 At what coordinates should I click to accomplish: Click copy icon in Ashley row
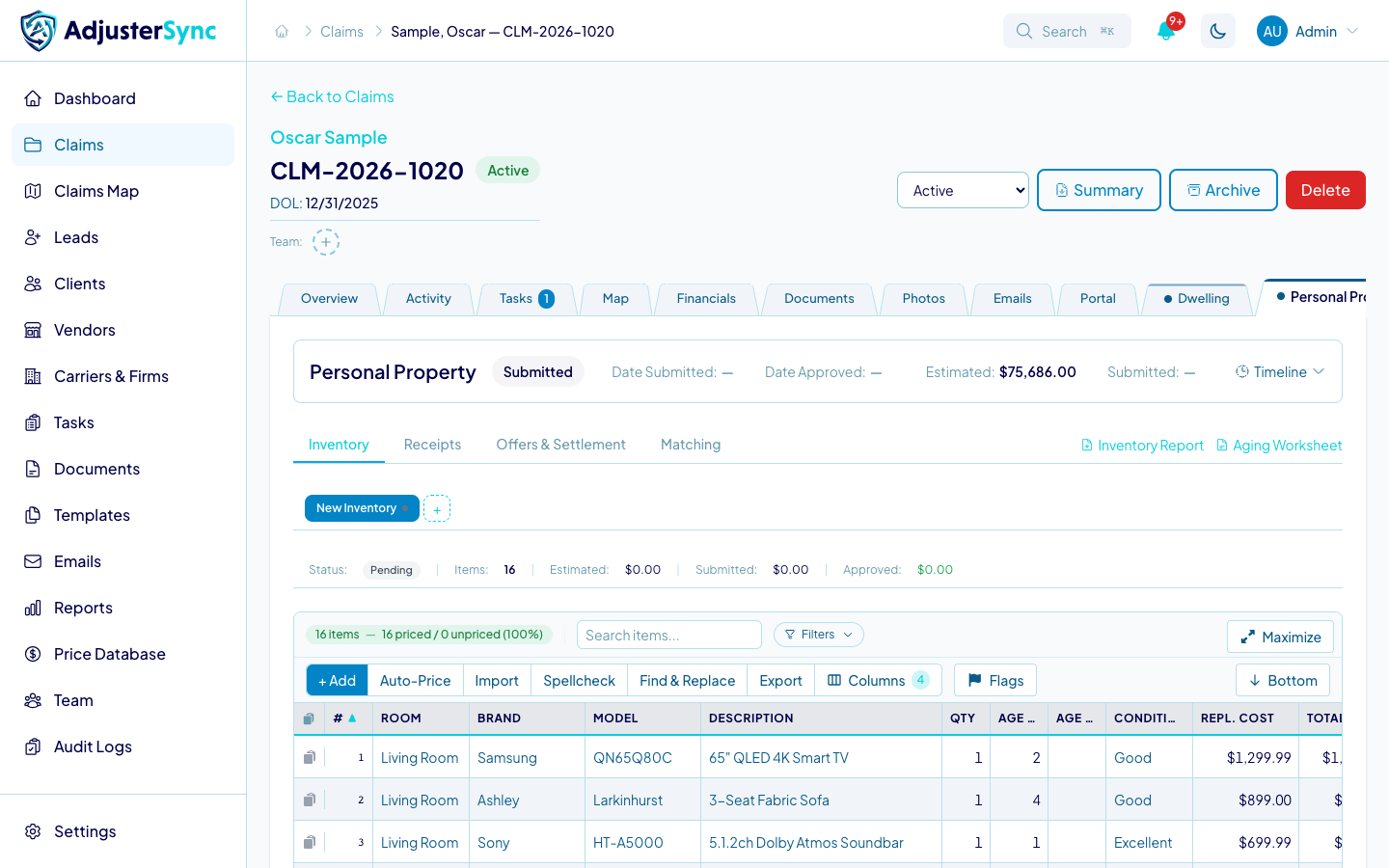[310, 800]
